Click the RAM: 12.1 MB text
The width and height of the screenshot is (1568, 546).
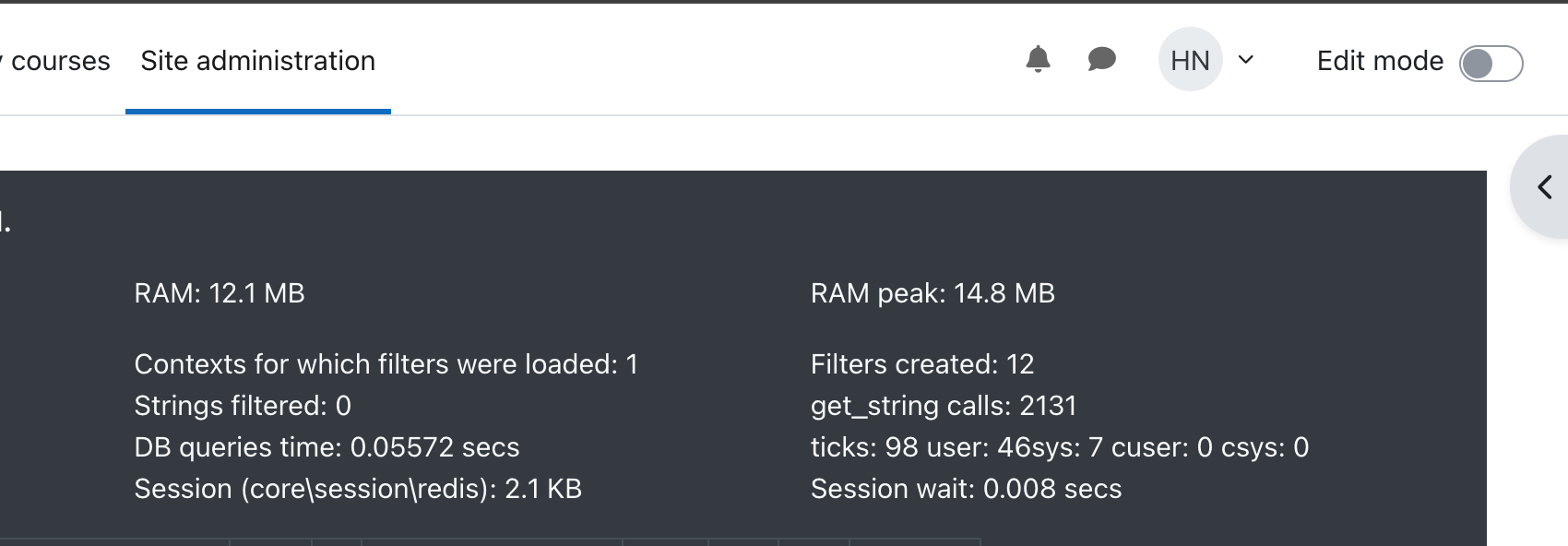click(x=220, y=293)
